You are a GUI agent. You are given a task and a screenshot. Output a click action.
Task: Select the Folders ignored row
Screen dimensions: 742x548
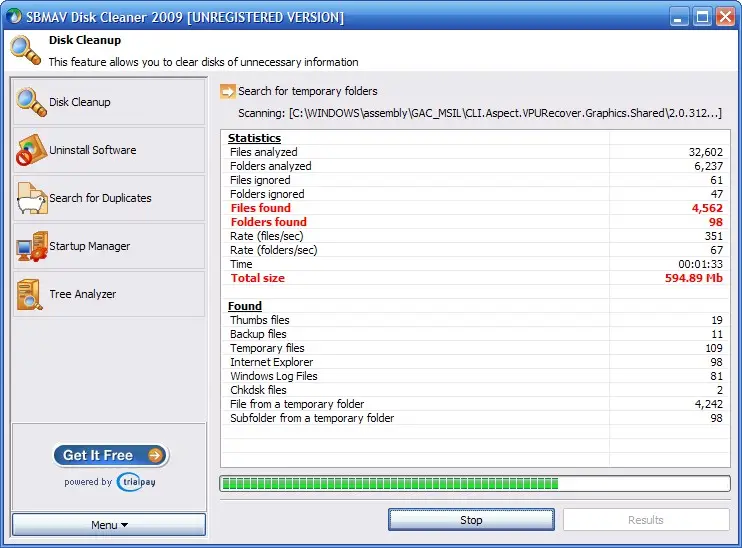tap(475, 194)
